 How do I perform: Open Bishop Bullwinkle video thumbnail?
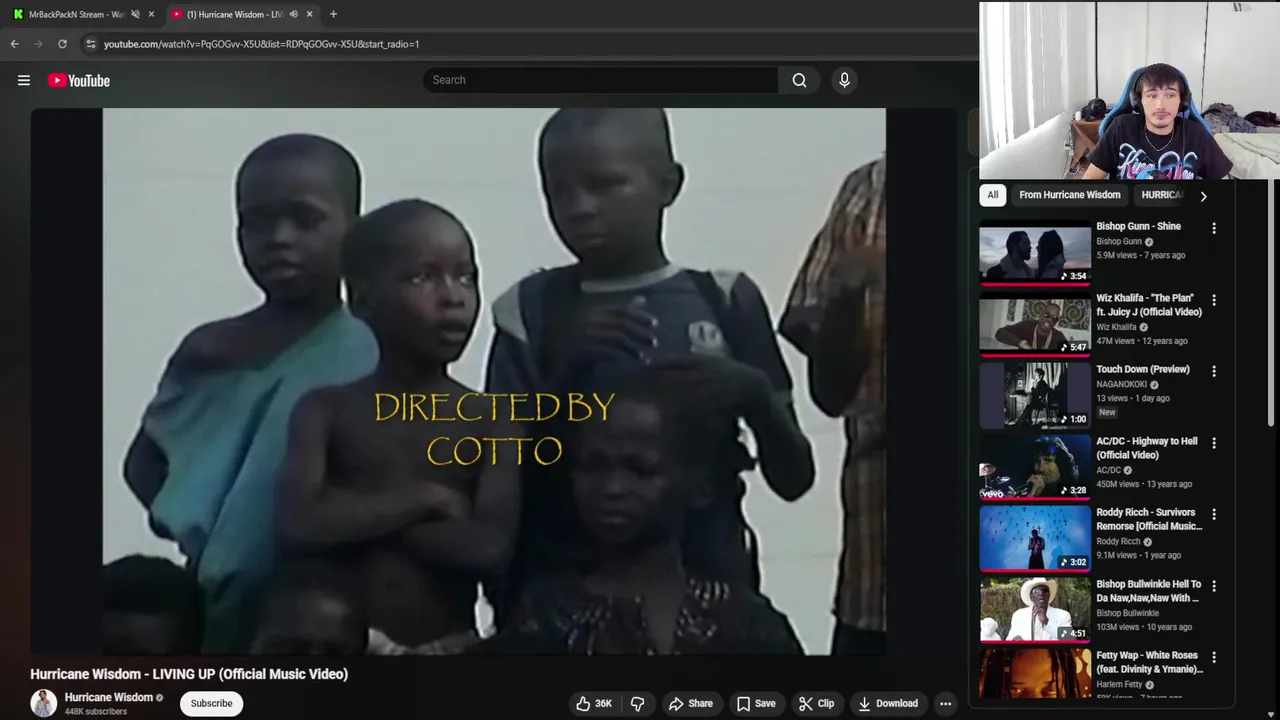(1035, 612)
